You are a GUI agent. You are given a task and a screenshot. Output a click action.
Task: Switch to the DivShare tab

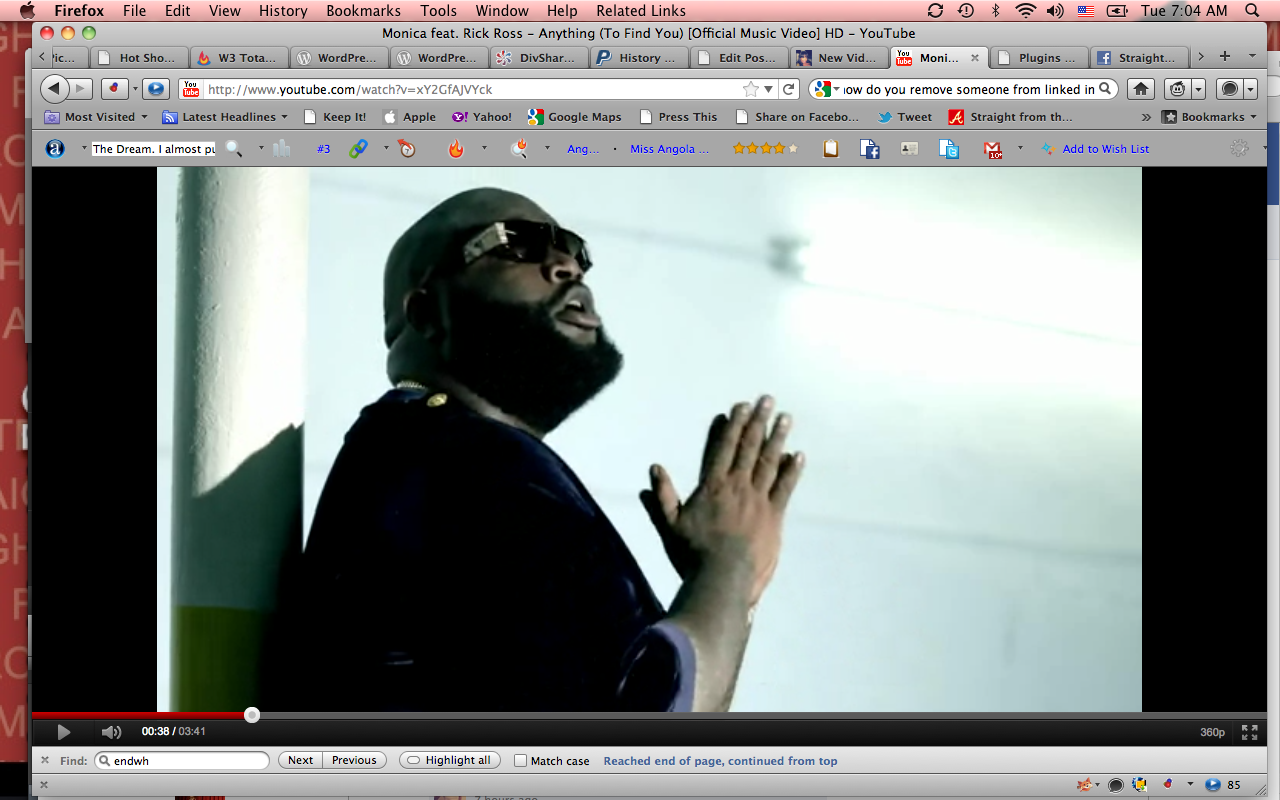click(x=539, y=58)
